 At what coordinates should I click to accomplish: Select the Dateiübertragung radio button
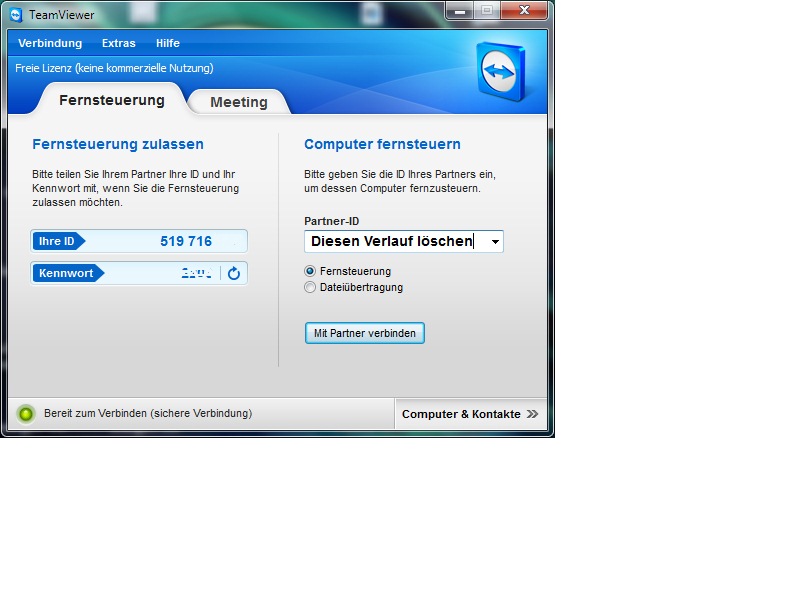[310, 287]
